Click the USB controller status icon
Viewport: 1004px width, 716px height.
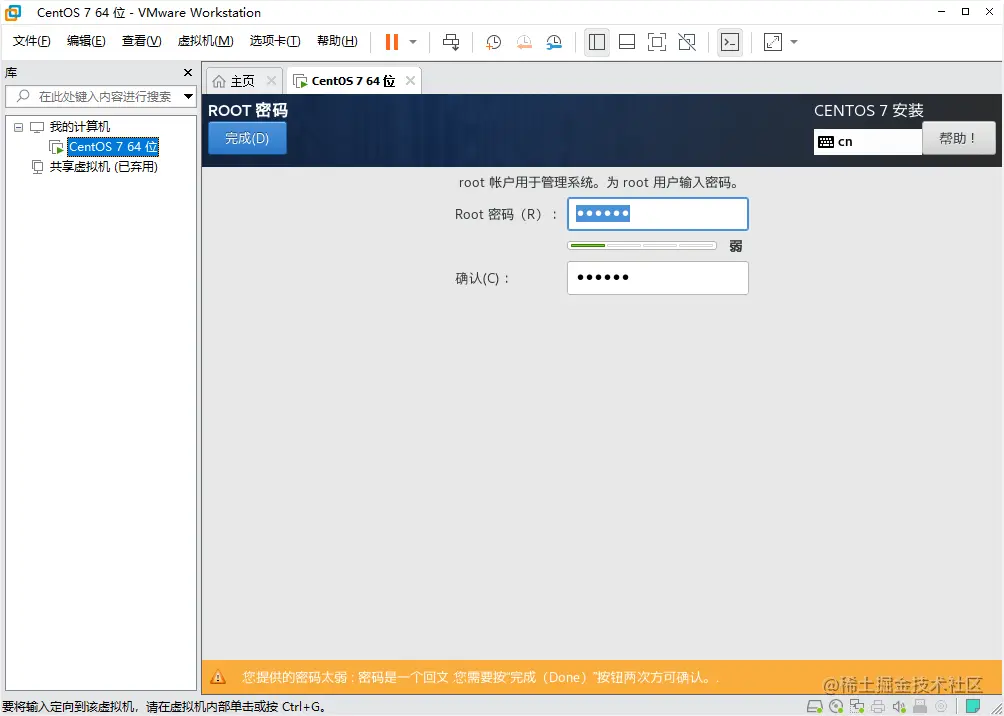[921, 707]
